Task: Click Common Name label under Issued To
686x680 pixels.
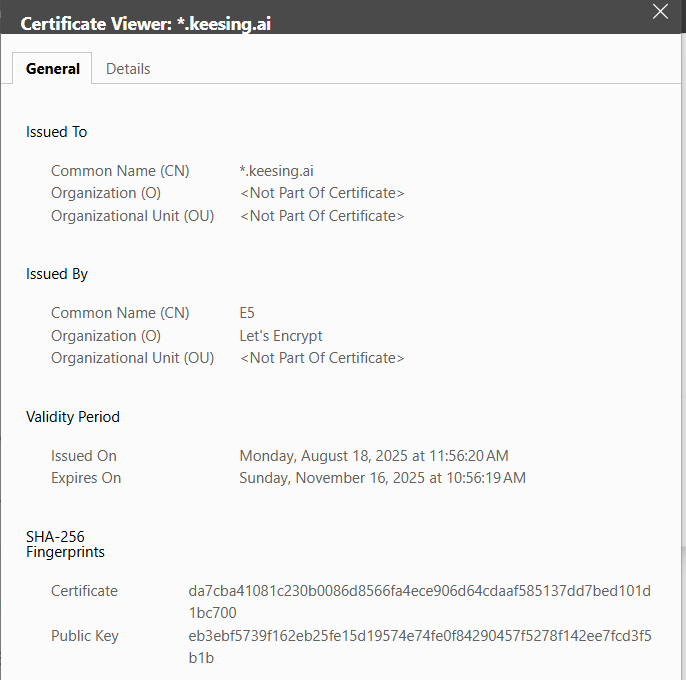Action: coord(120,171)
